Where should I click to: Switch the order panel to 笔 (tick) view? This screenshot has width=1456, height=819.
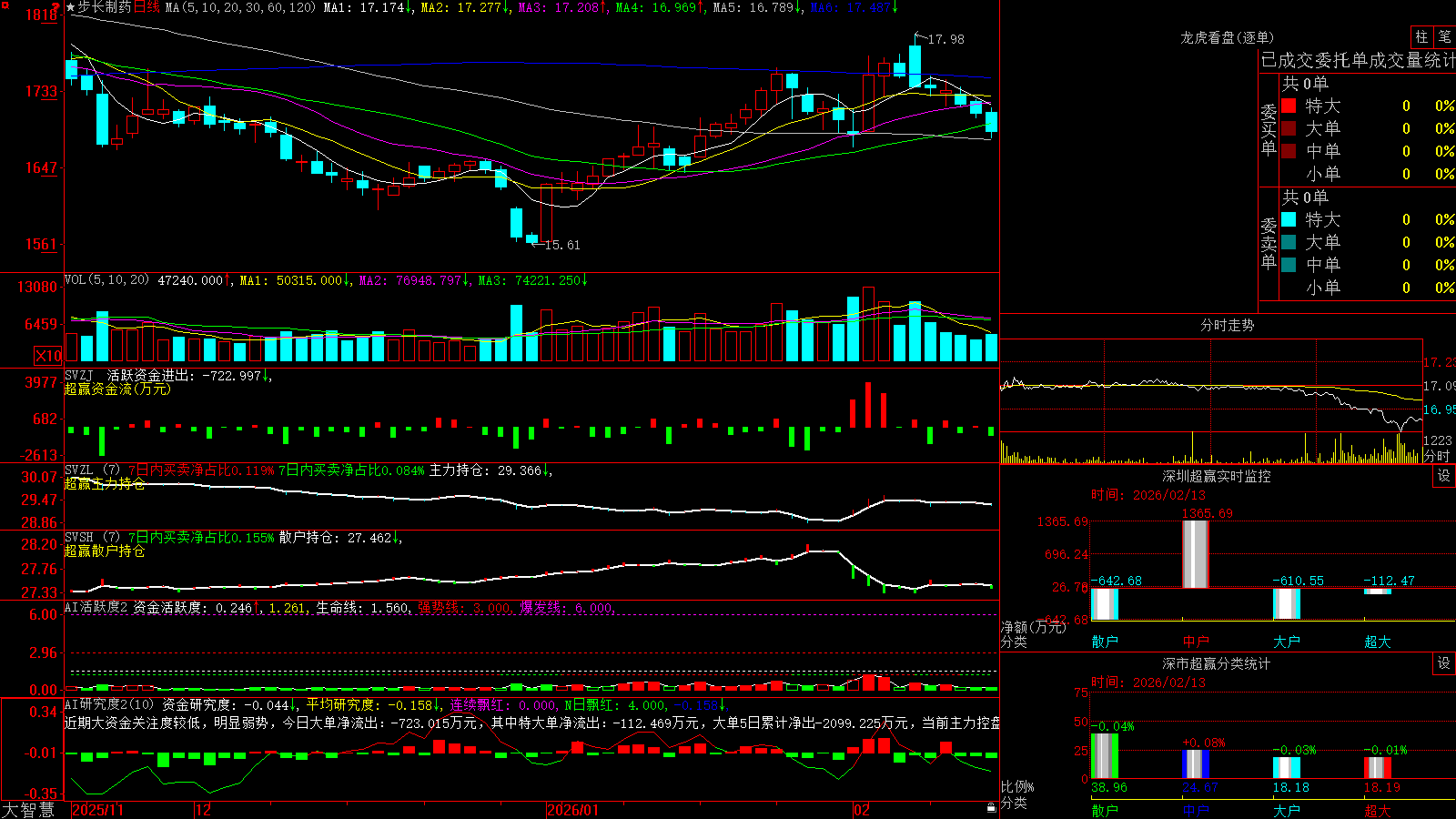coord(1445,37)
